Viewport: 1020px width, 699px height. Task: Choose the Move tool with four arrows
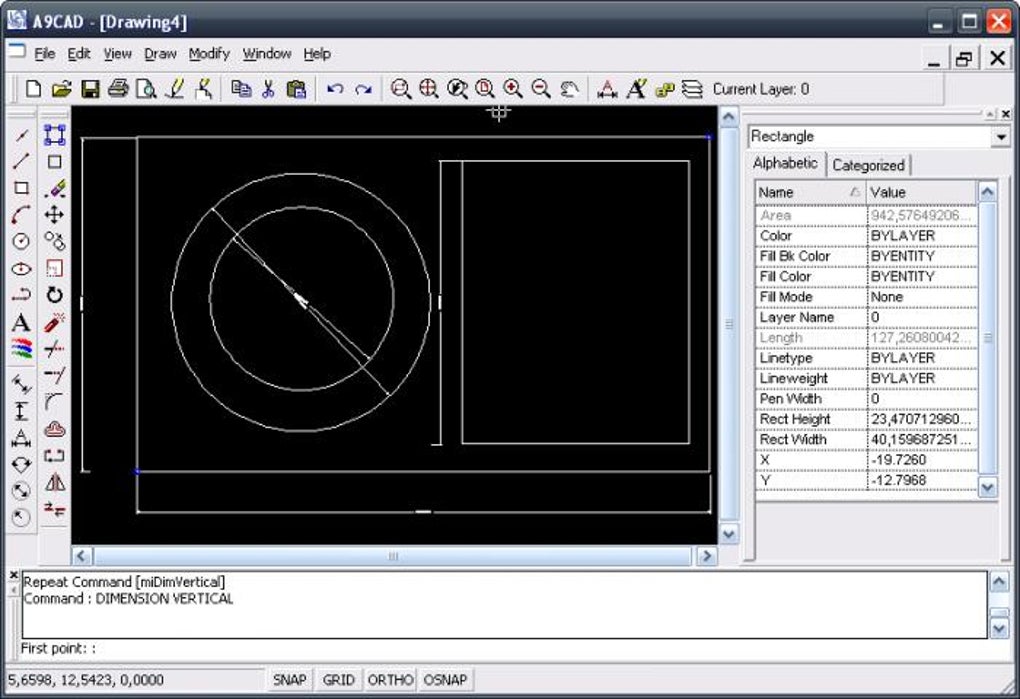point(54,214)
